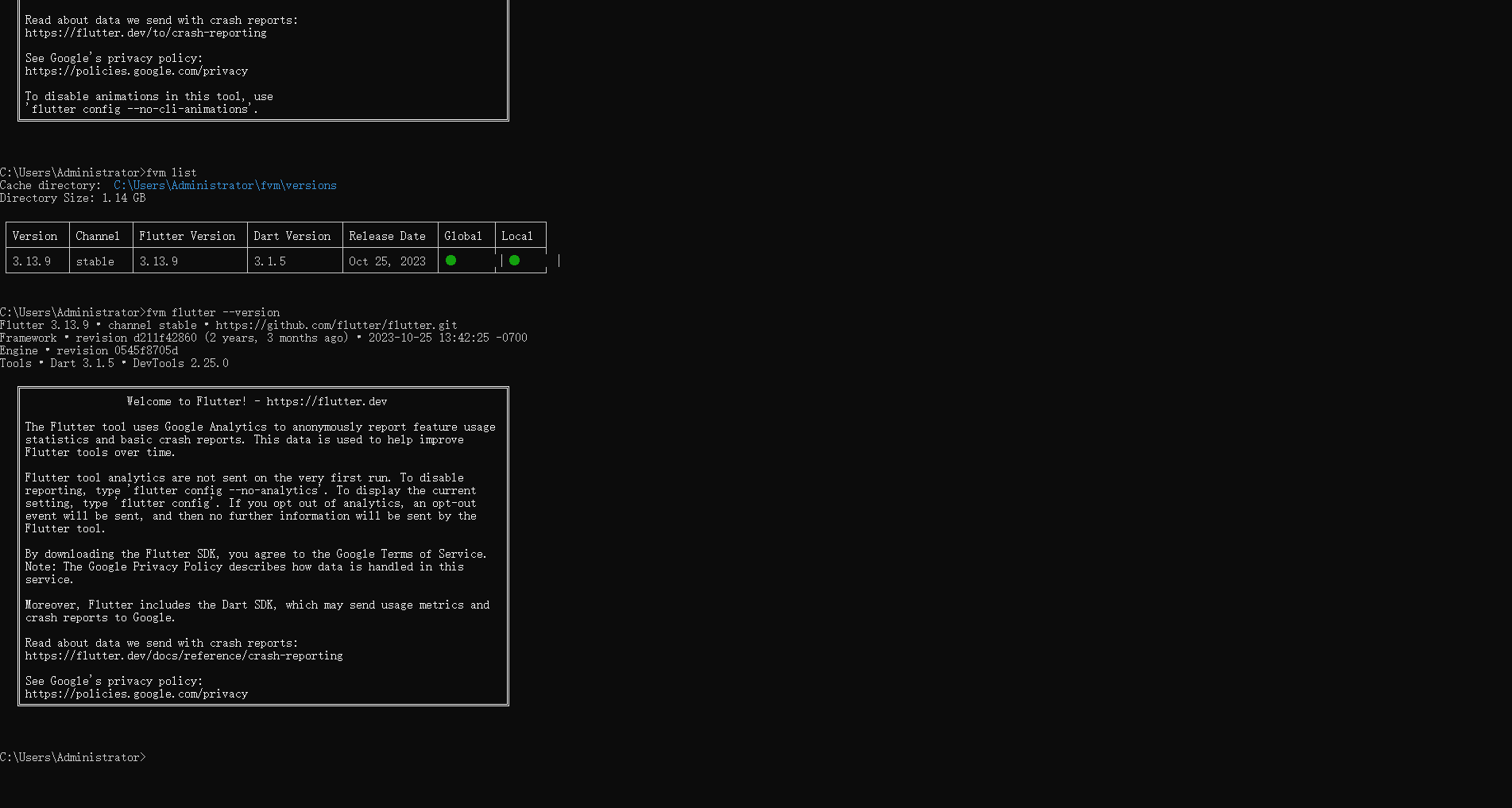Click the 'Flutter Version' column header
This screenshot has width=1512, height=808.
(188, 236)
